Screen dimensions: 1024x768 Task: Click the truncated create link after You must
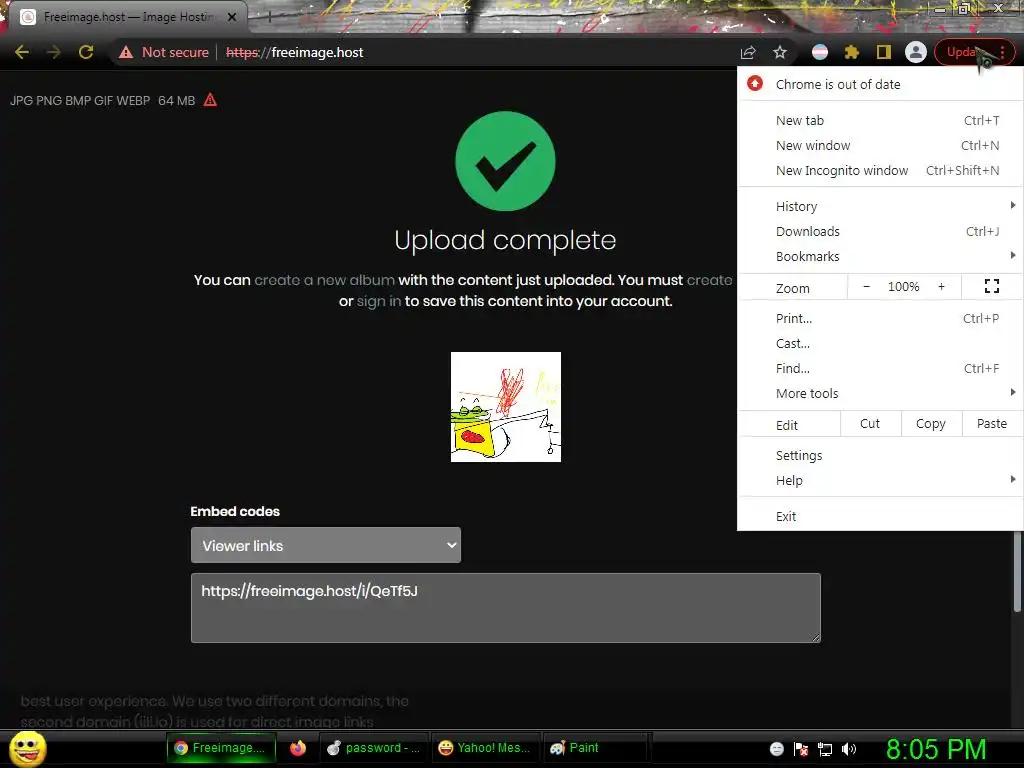click(x=709, y=280)
